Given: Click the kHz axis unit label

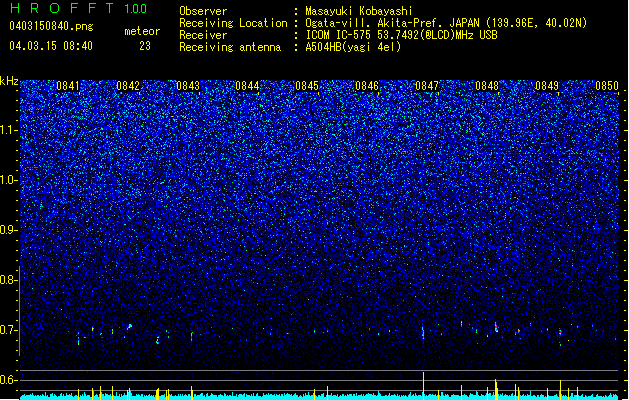Looking at the screenshot, I should tap(9, 81).
